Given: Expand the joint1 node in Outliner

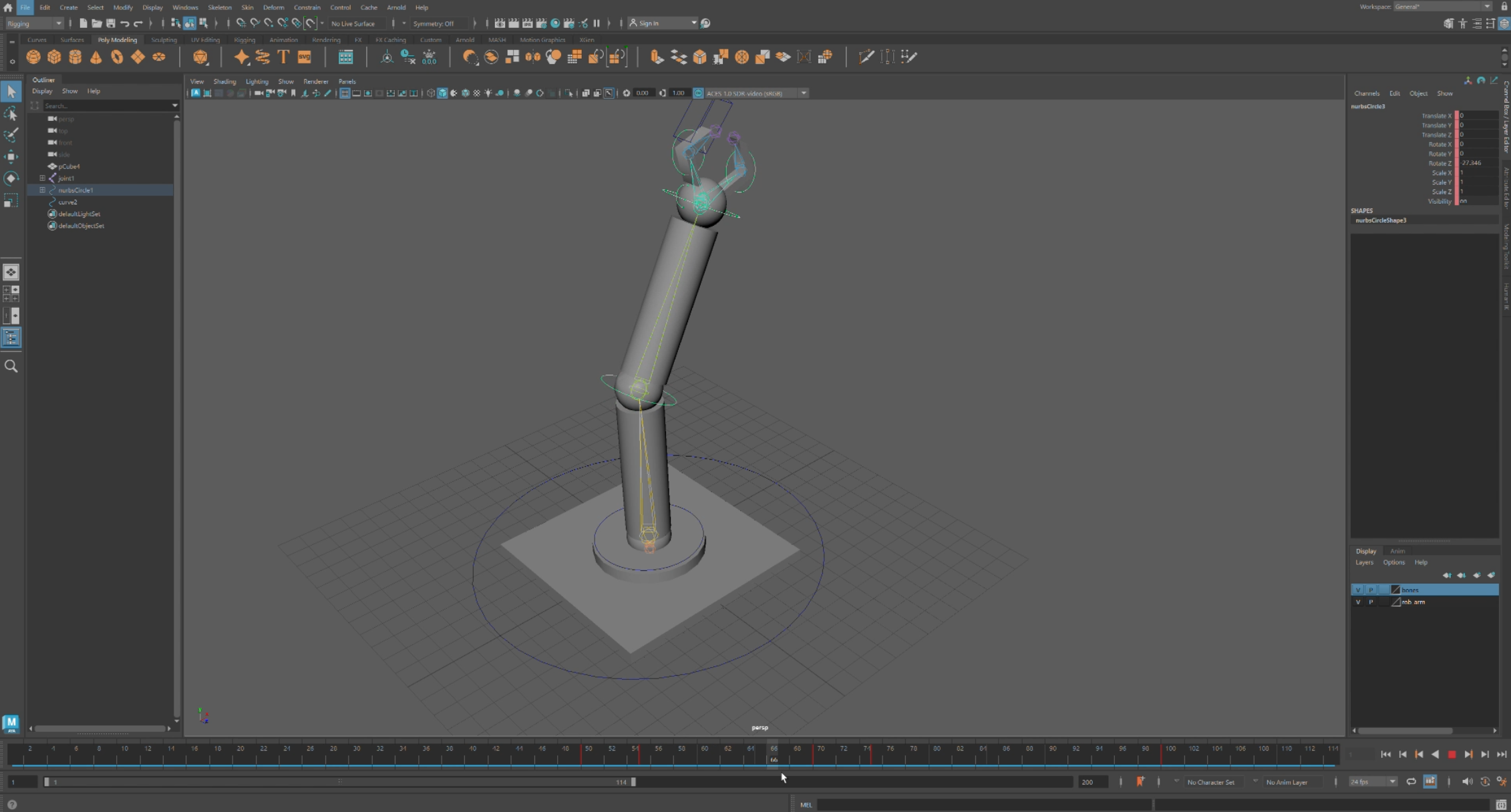Looking at the screenshot, I should pos(42,178).
